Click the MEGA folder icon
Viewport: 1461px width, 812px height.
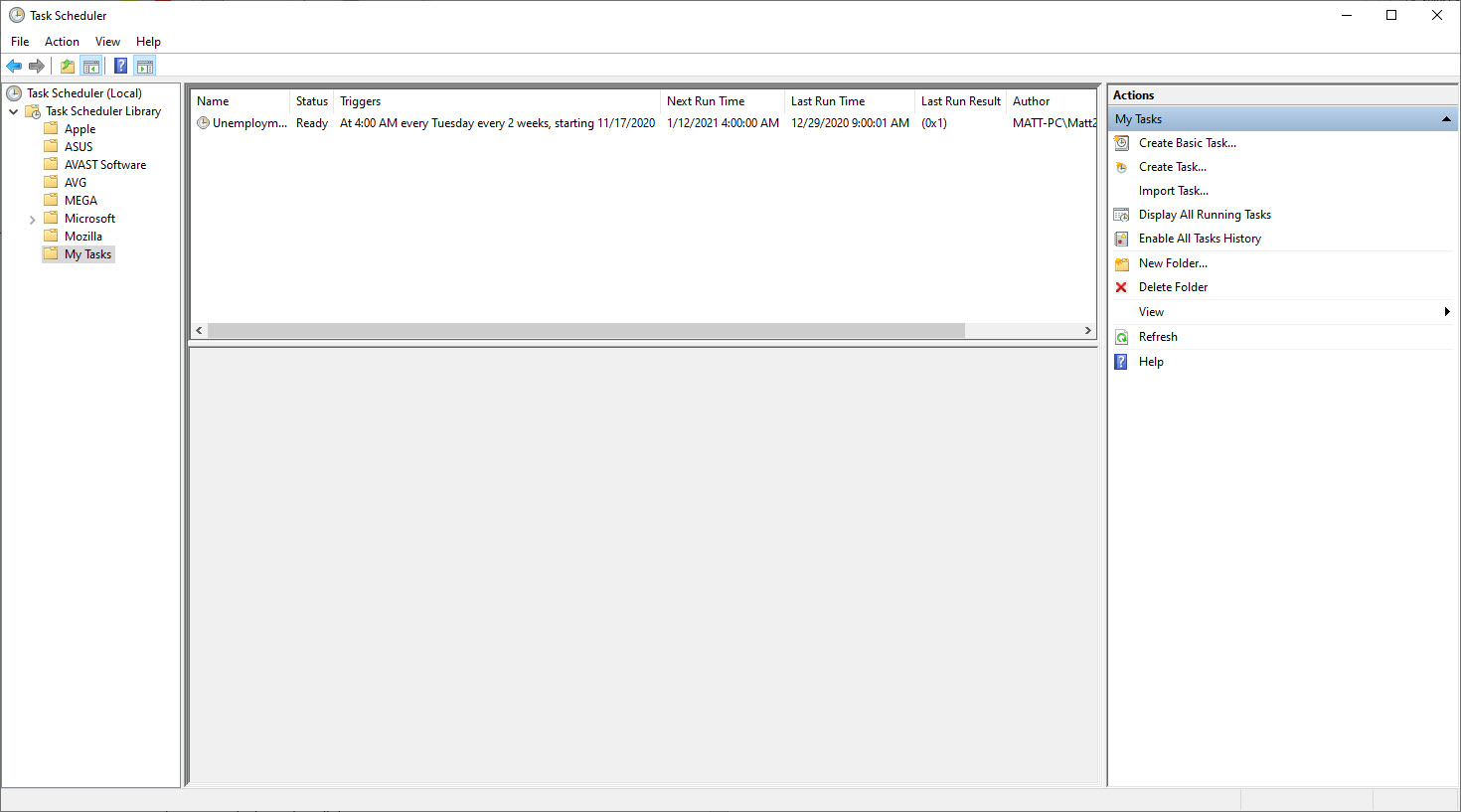51,200
